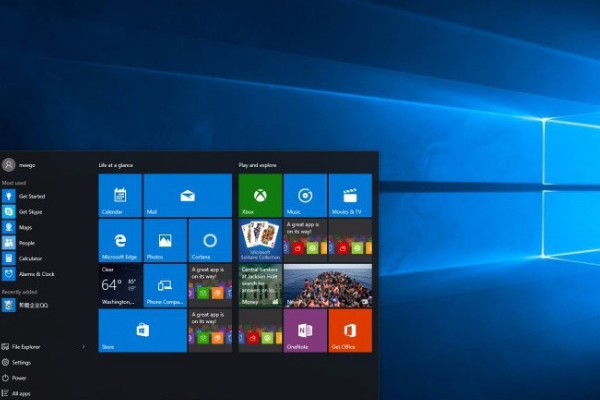Open Microsoft Solitaire Collection tile
Viewport: 600px width, 400px height.
[x=260, y=240]
